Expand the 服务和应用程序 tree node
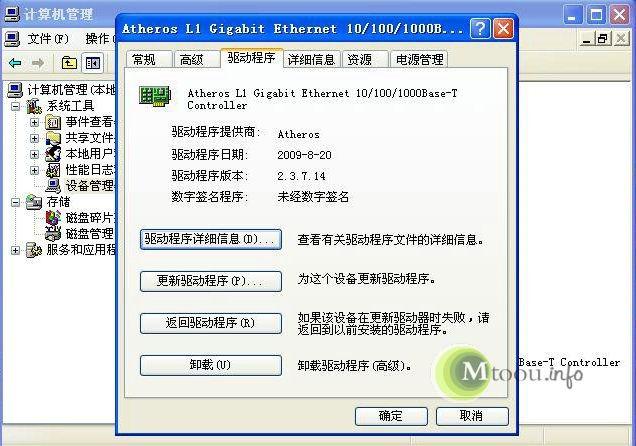The height and width of the screenshot is (446, 636). tap(15, 250)
